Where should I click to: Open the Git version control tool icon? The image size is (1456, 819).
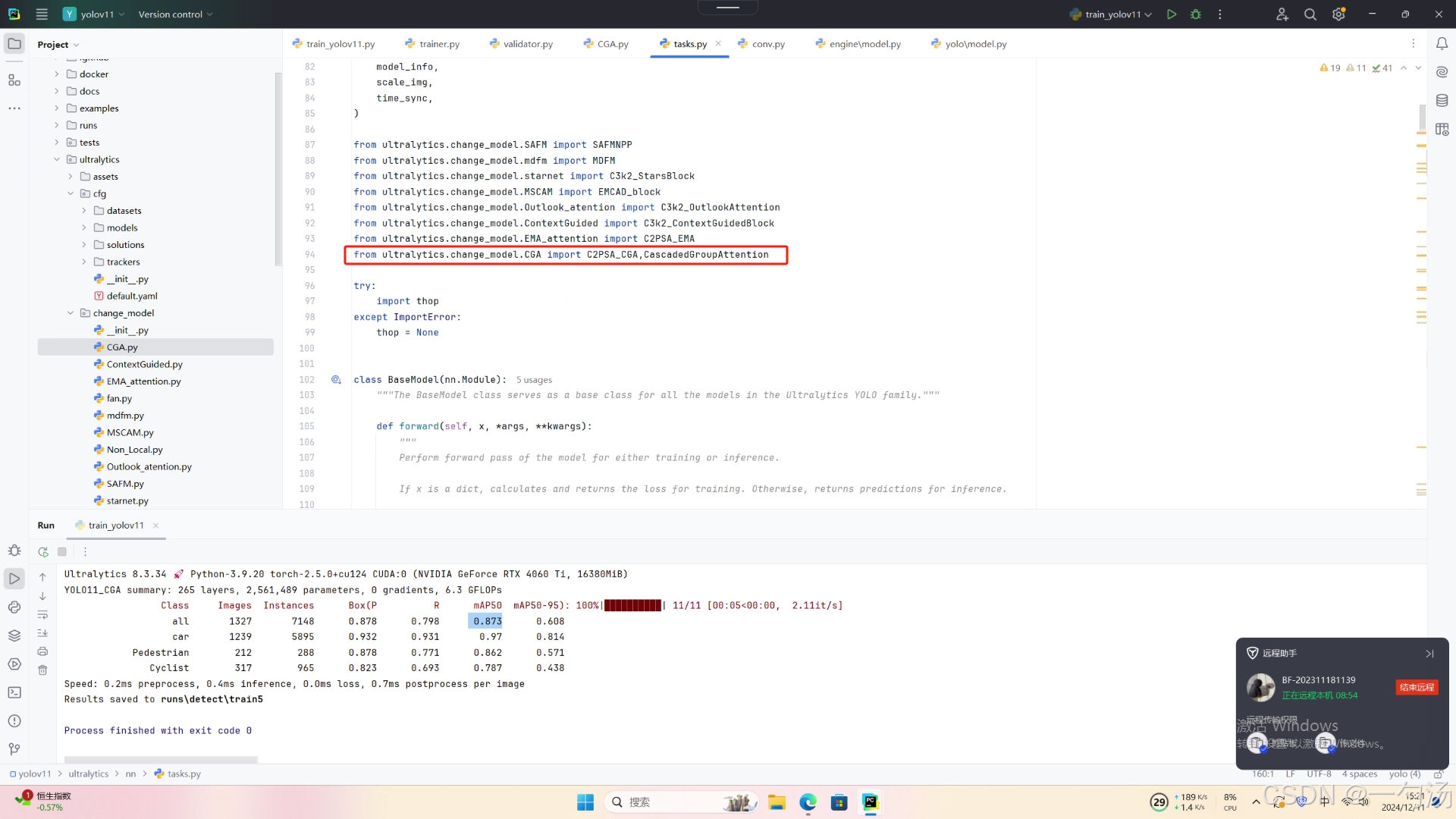14,749
